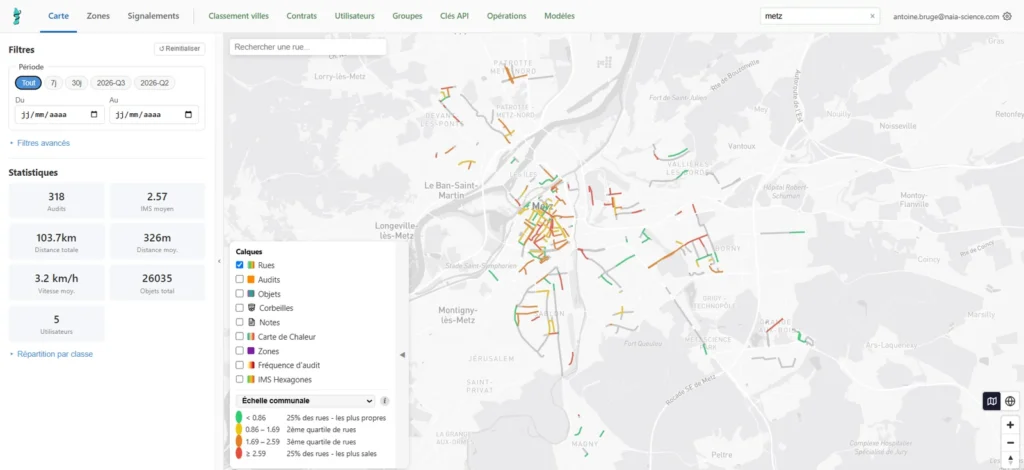
Task: Click the 26035 Objets total card
Action: point(157,283)
